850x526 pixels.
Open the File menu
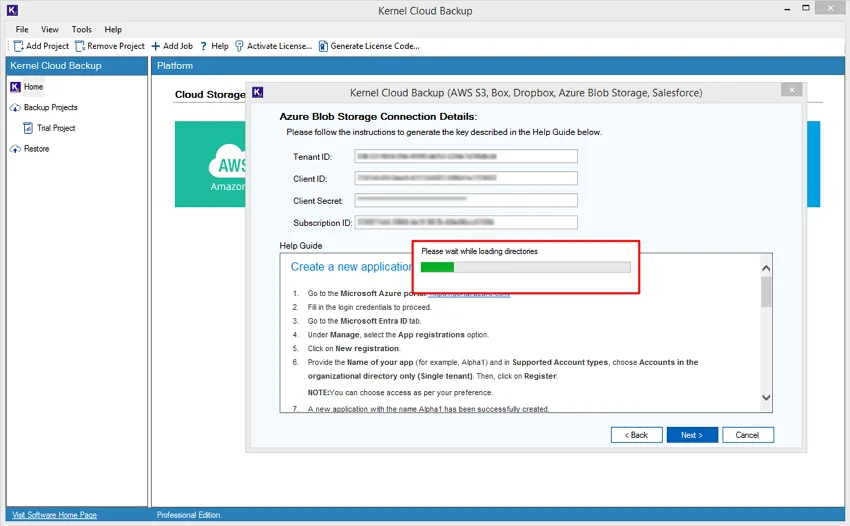22,29
